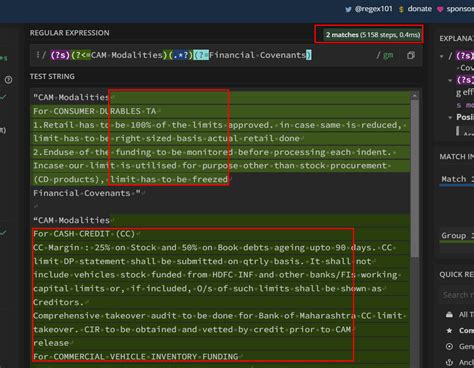Click inside the regular expression input field
The image size is (474, 368).
pyautogui.click(x=226, y=55)
